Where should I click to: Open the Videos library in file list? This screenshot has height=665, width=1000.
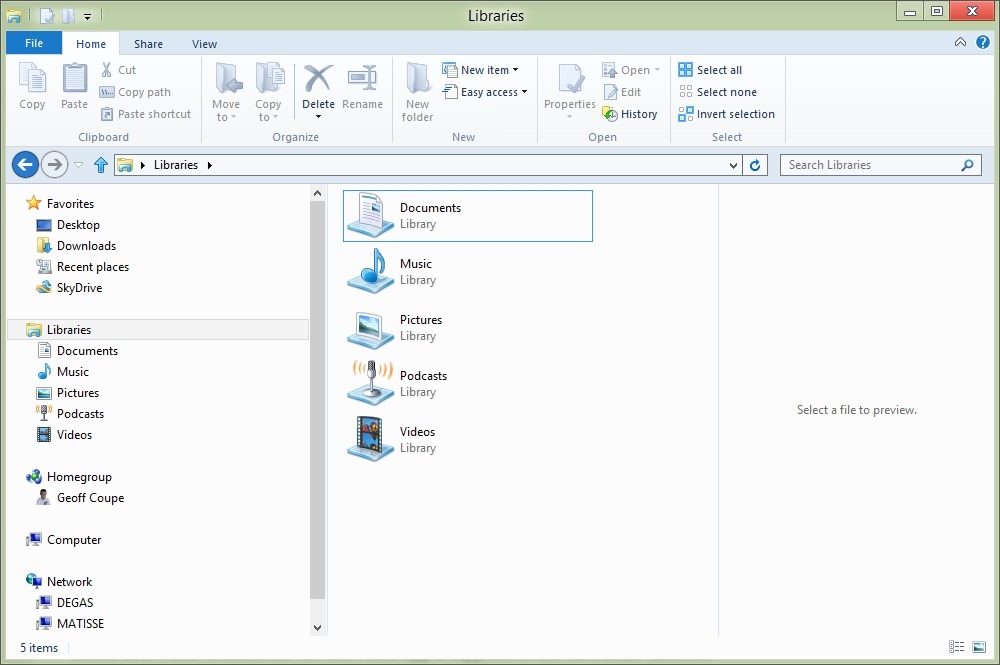(417, 439)
